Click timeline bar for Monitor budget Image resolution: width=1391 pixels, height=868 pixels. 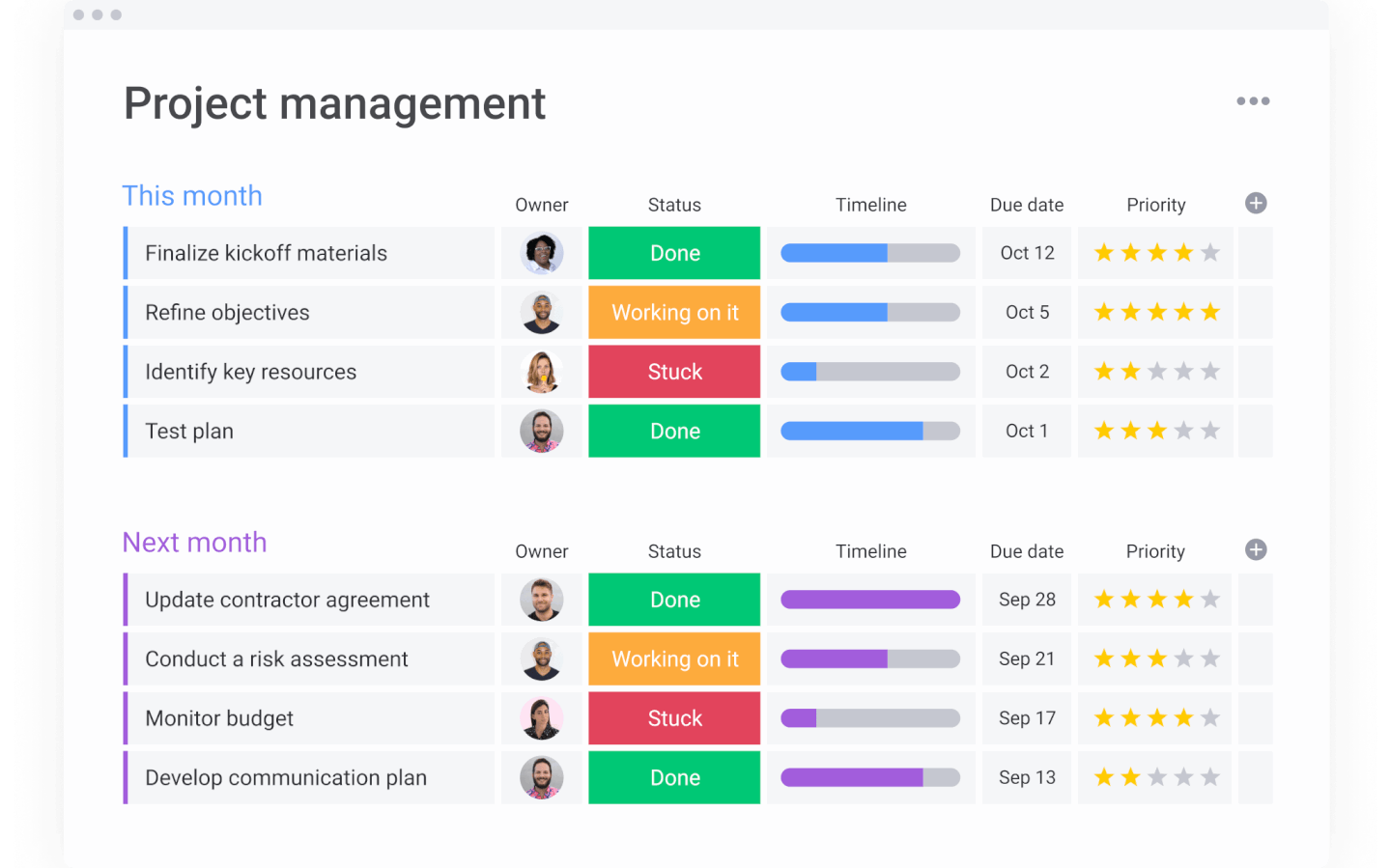[x=870, y=718]
